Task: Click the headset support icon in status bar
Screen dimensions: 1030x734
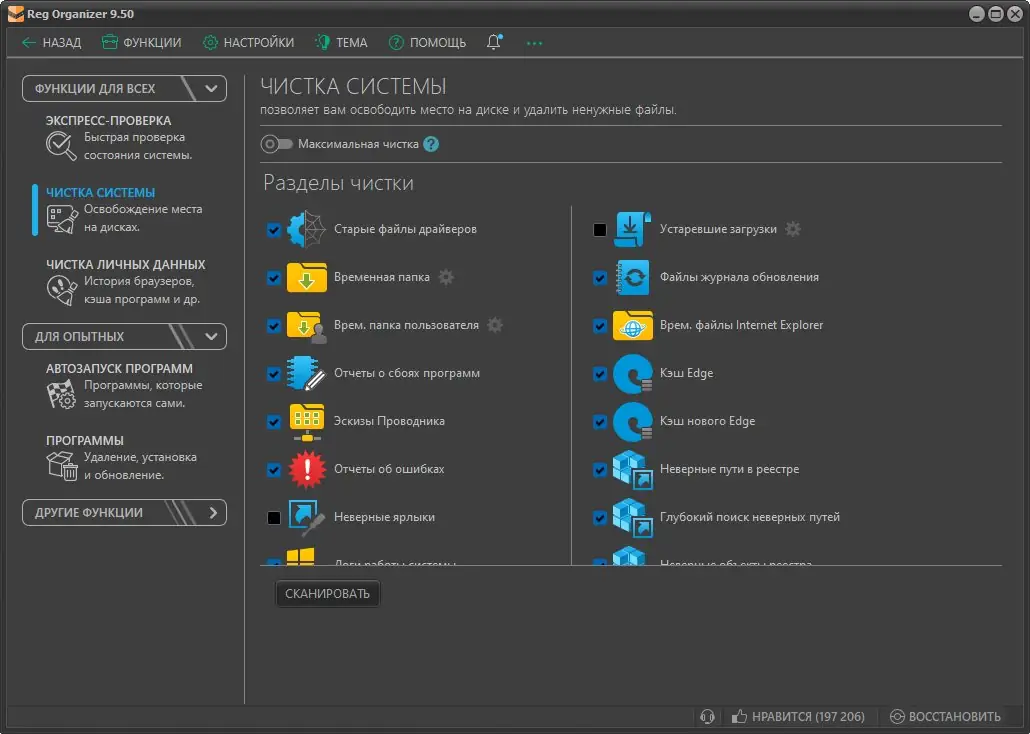Action: click(x=707, y=716)
